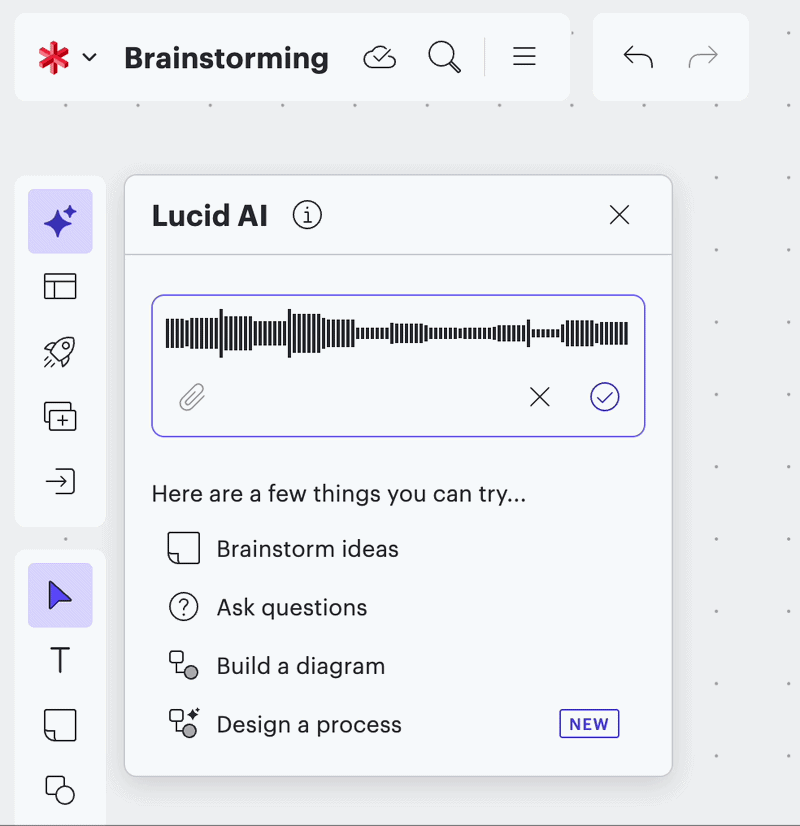Image resolution: width=800 pixels, height=826 pixels.
Task: Add a new frame with plus icon
Action: pyautogui.click(x=60, y=416)
